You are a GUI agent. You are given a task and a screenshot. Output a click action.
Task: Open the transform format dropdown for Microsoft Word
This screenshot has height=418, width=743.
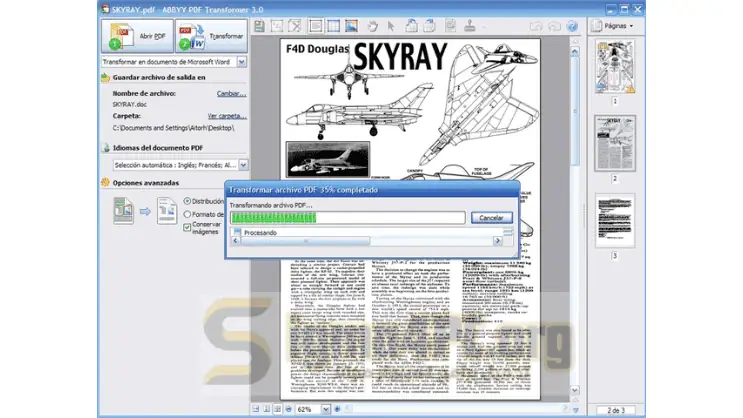[x=242, y=62]
